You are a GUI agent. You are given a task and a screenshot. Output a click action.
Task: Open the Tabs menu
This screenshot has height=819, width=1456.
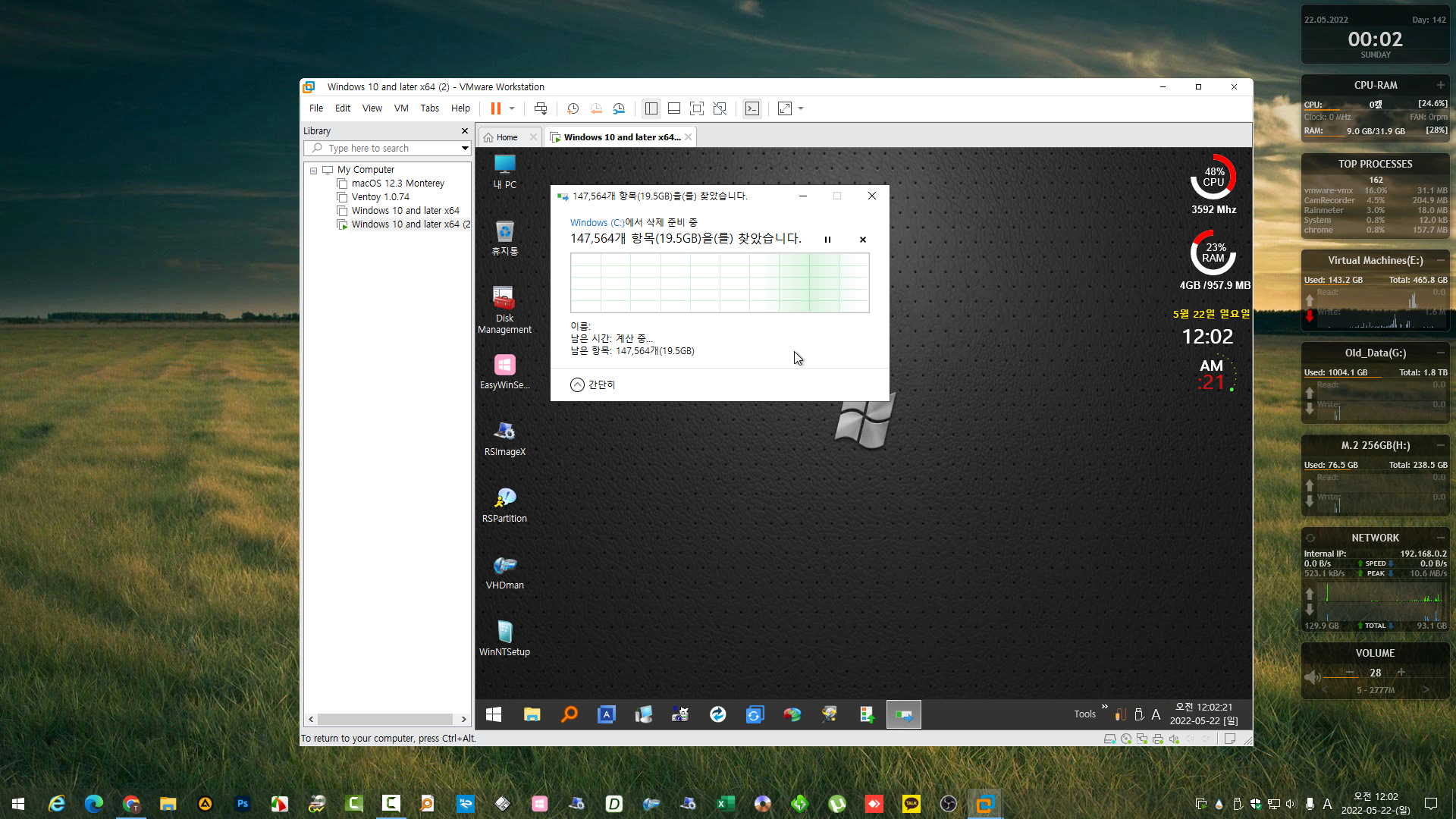pos(430,108)
